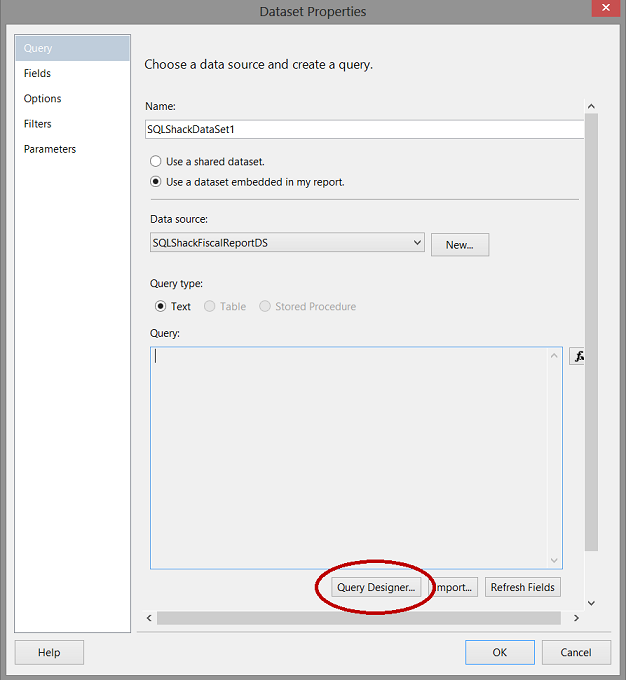The height and width of the screenshot is (680, 626).
Task: Click the horizontal scrollbar left arrow
Action: [149, 618]
